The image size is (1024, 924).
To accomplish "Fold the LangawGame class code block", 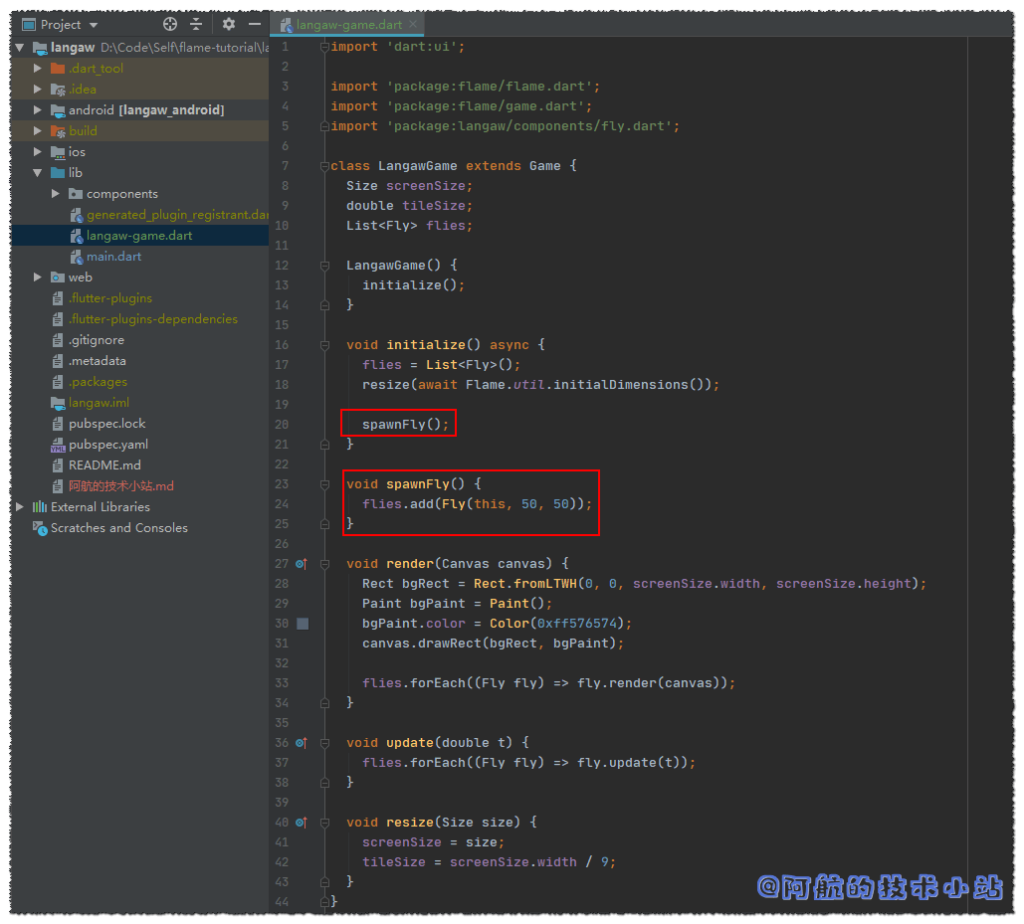I will coord(323,166).
